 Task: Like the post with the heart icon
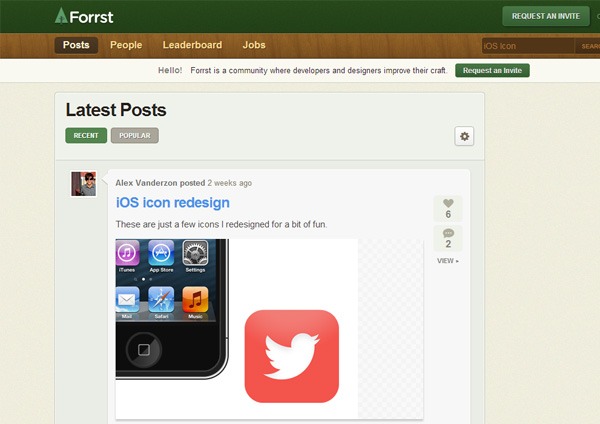(x=448, y=204)
